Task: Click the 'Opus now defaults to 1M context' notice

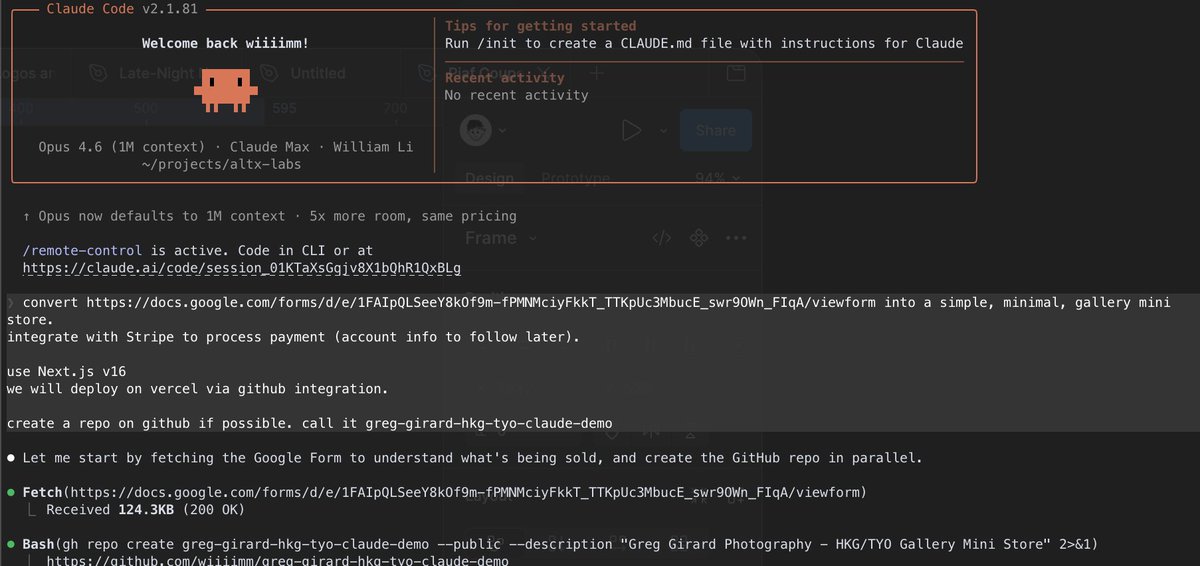Action: 270,216
